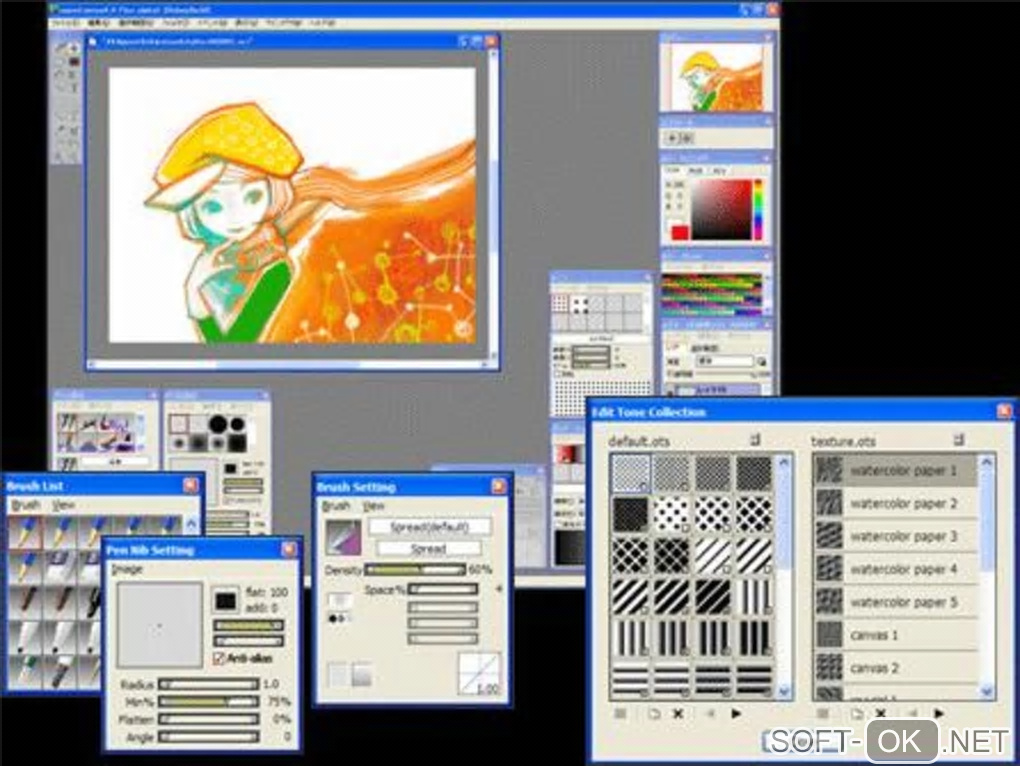Click the play arrow below default.ots tones

[x=736, y=713]
